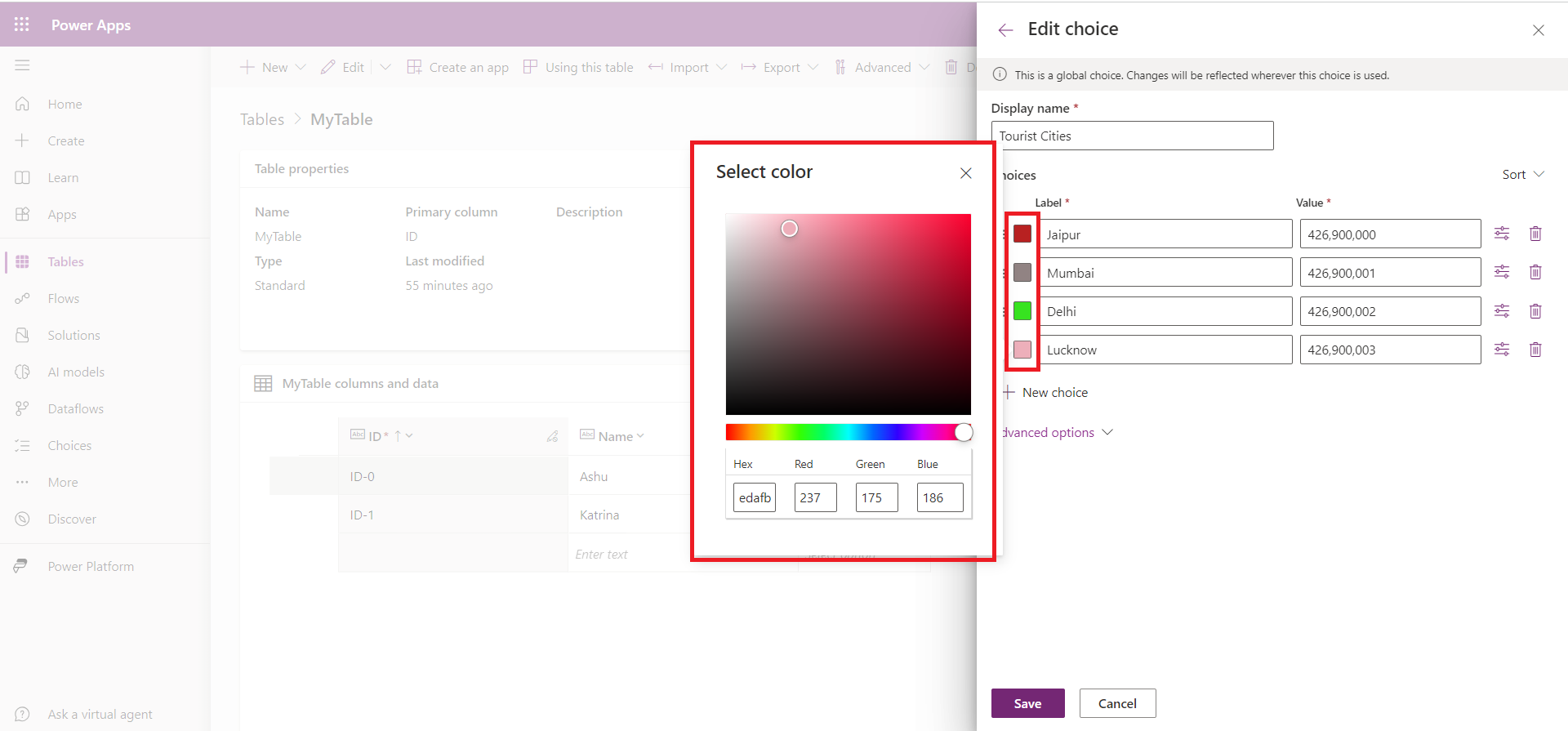Collapse the left navigation hamburger menu
Viewport: 1568px width, 731px height.
(22, 65)
